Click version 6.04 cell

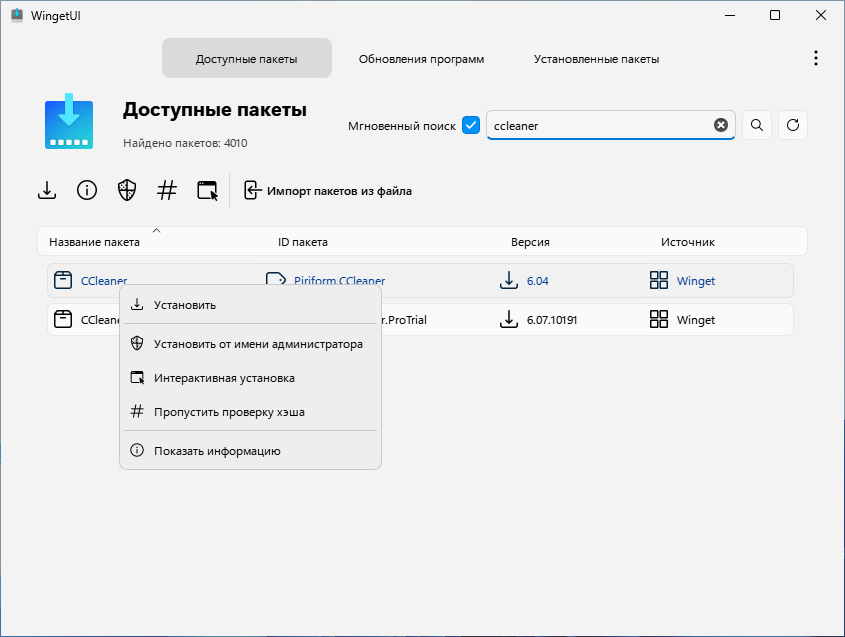(537, 281)
